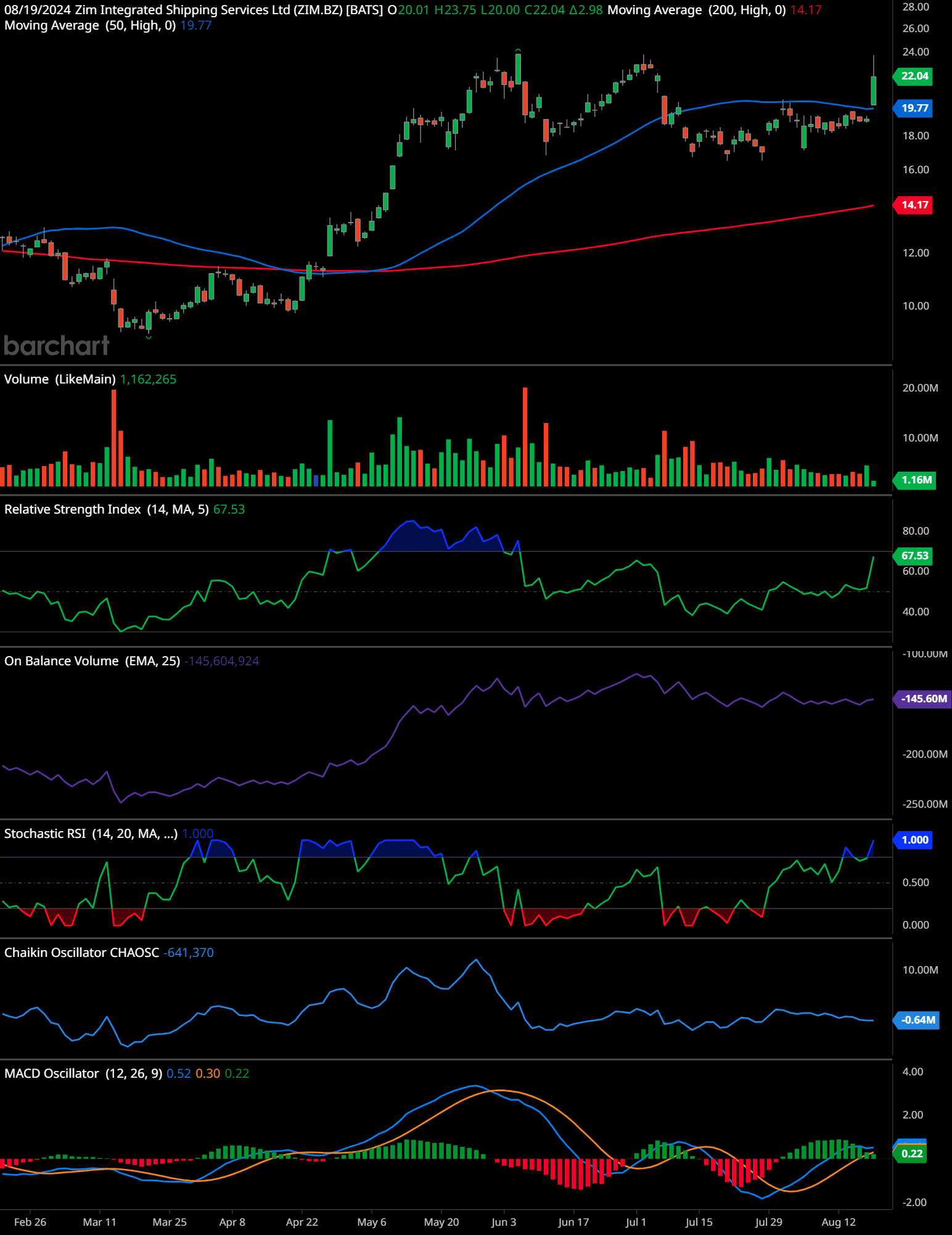Click the On Balance Volume (EMA, 25) label

click(92, 661)
